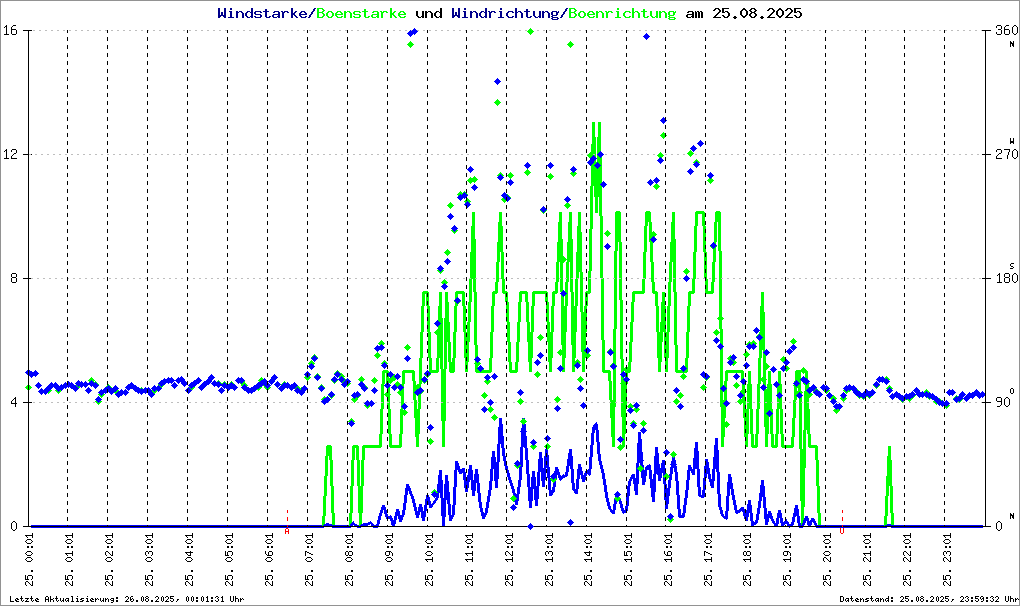The height and width of the screenshot is (606, 1020).
Task: Click time label '25. 09:01'
Action: pos(388,560)
